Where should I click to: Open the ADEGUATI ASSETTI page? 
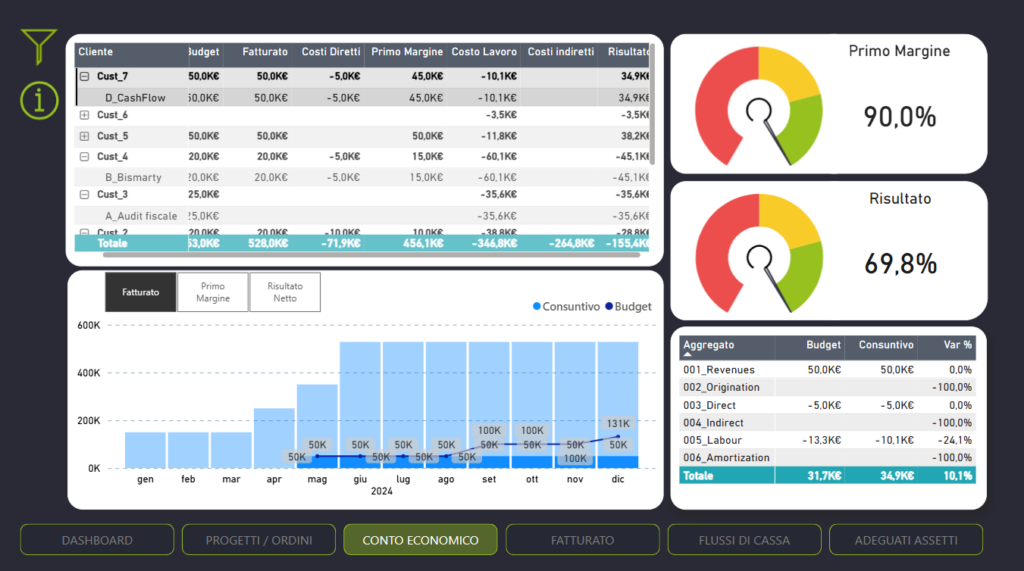pyautogui.click(x=906, y=540)
